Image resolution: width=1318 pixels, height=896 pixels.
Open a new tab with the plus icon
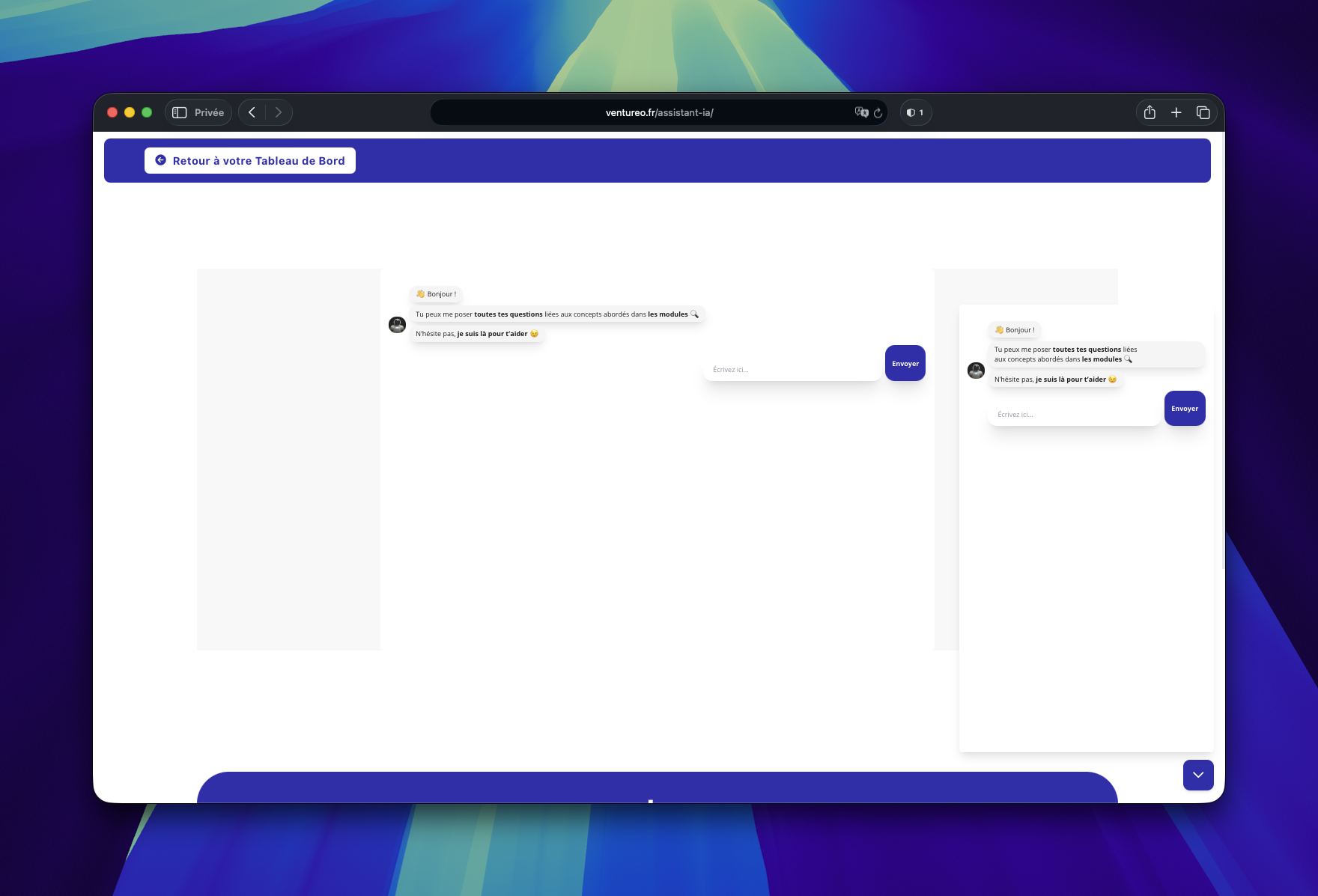[x=1176, y=112]
